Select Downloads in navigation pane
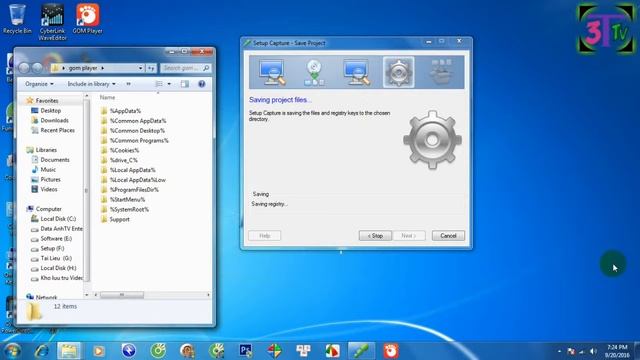Image resolution: width=640 pixels, height=360 pixels. 54,120
